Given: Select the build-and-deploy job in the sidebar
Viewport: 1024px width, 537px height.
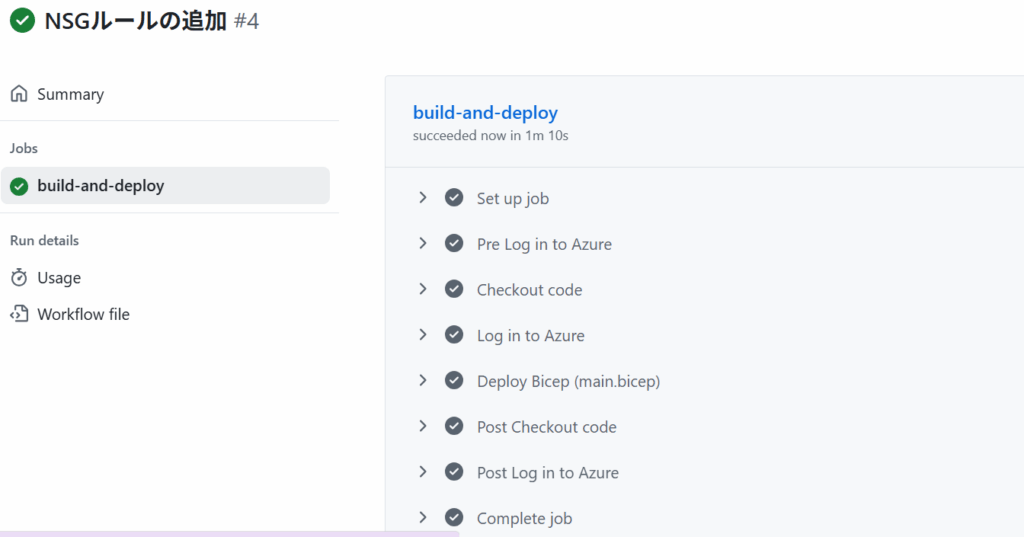Looking at the screenshot, I should point(100,186).
